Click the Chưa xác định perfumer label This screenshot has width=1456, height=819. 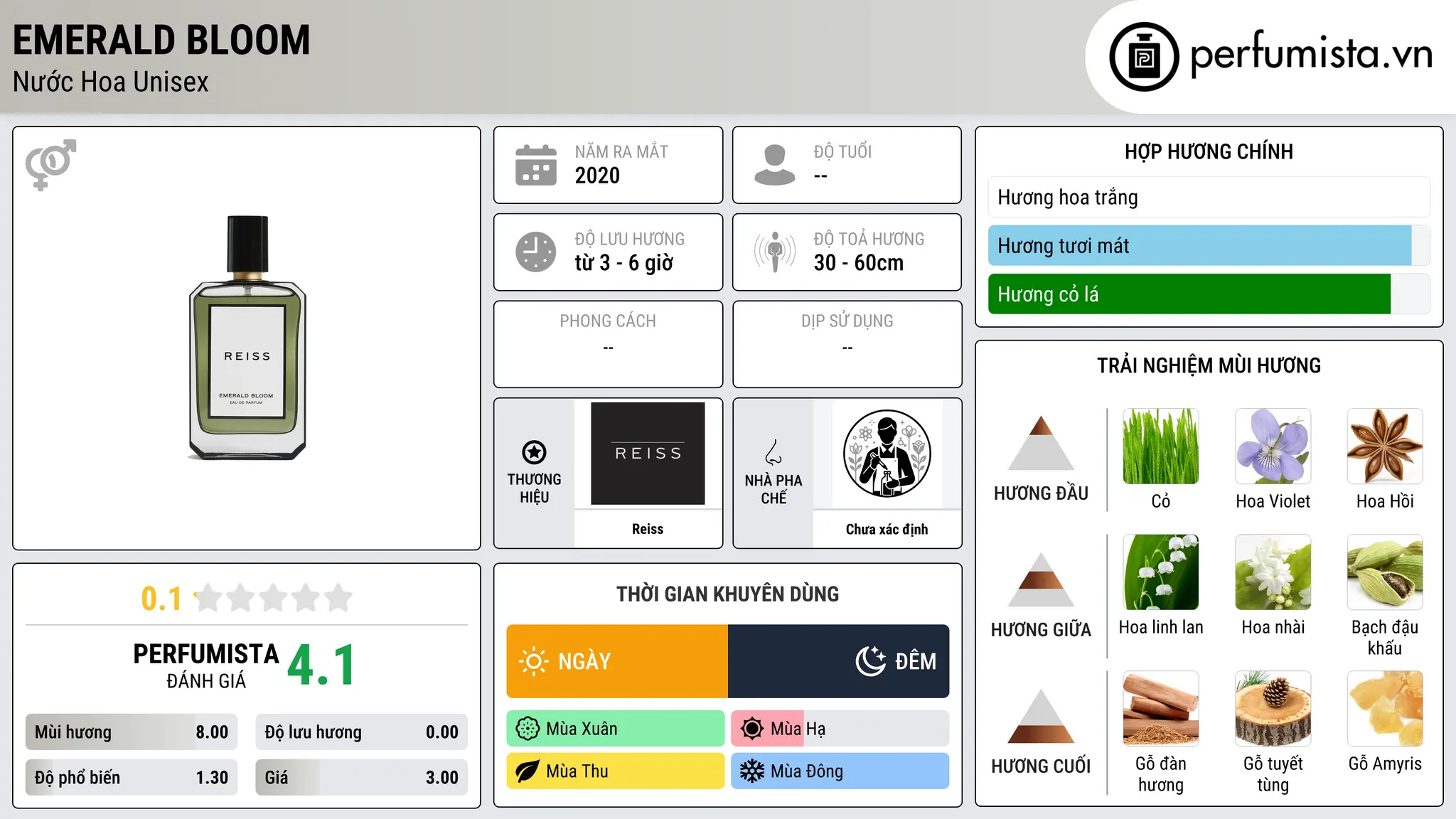coord(887,529)
